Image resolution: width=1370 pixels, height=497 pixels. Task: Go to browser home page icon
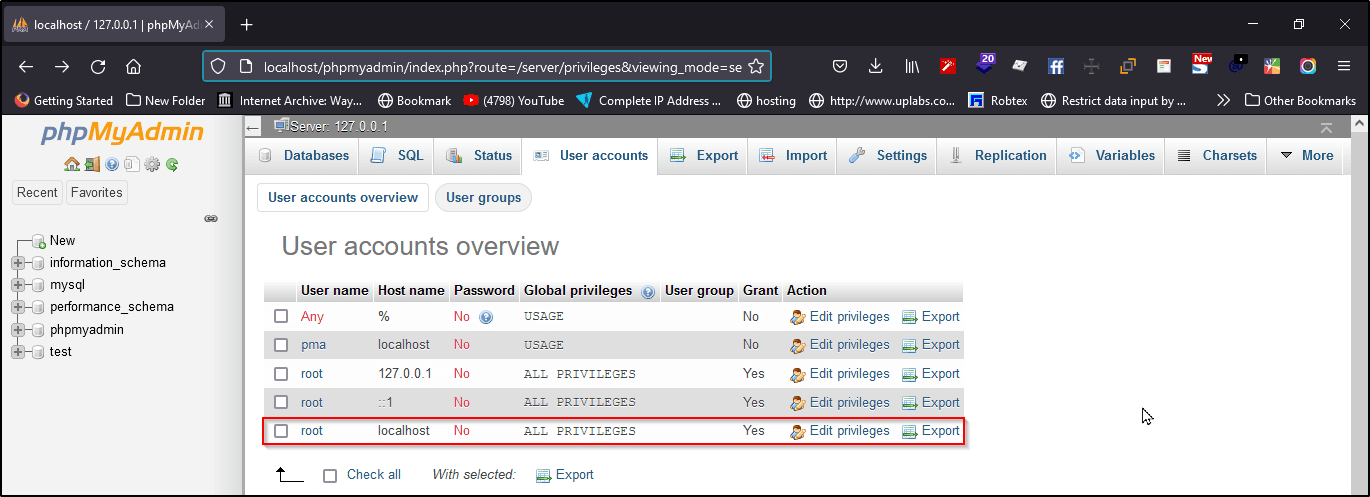click(133, 67)
